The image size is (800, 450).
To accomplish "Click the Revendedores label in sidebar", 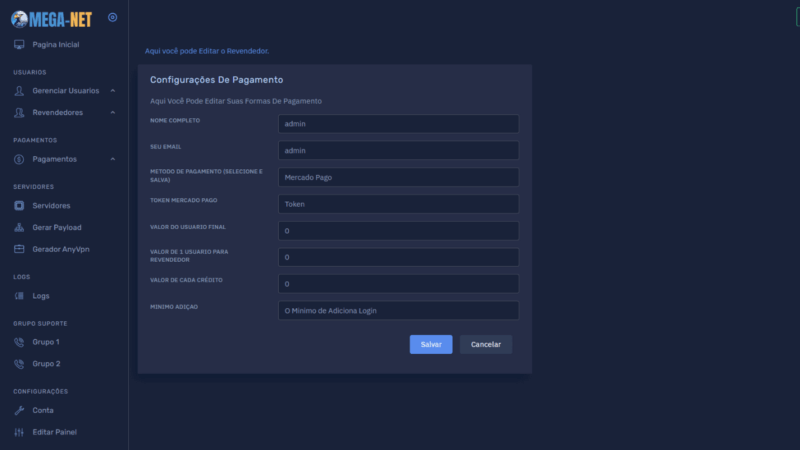I will pos(58,113).
